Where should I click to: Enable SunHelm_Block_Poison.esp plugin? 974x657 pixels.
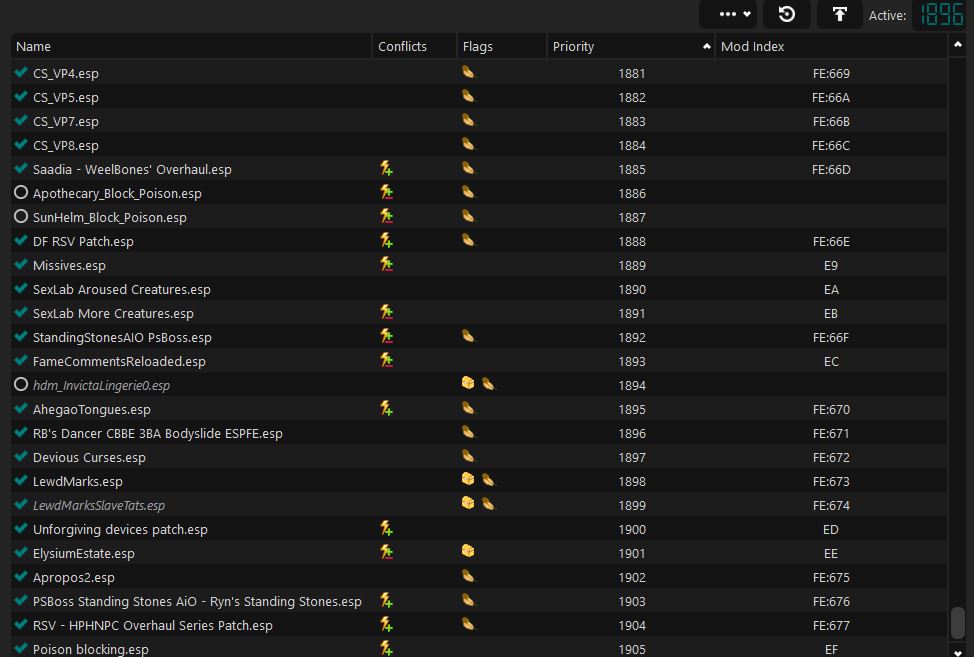pyautogui.click(x=20, y=217)
